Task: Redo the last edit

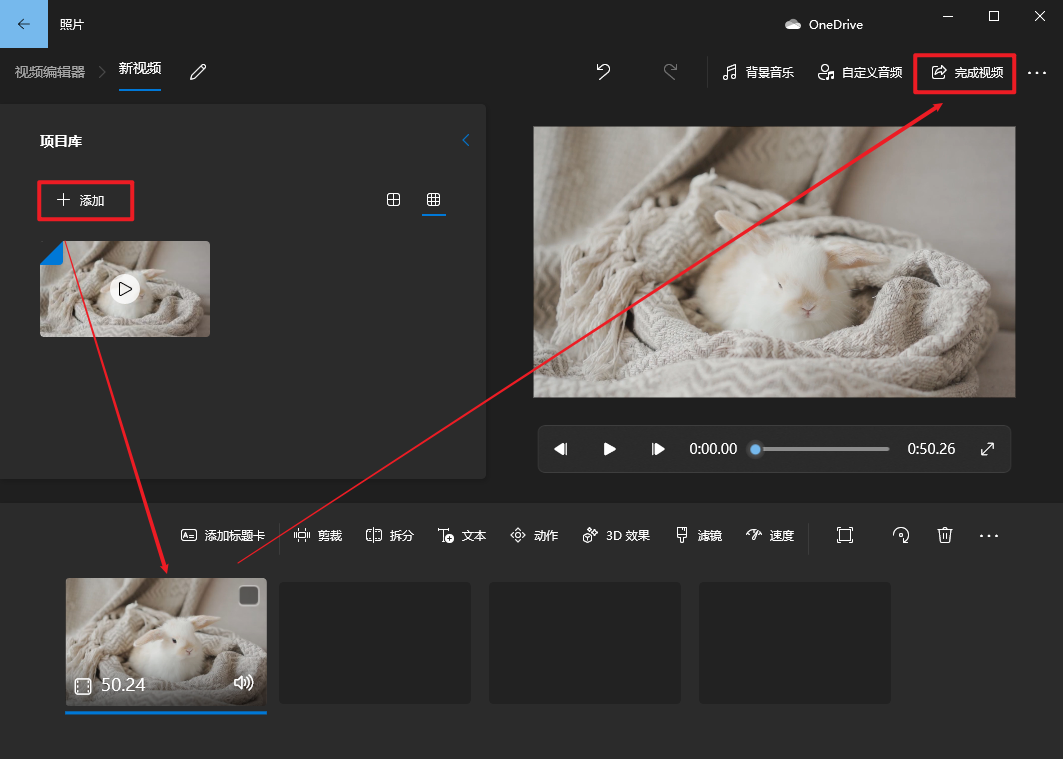Action: [670, 72]
